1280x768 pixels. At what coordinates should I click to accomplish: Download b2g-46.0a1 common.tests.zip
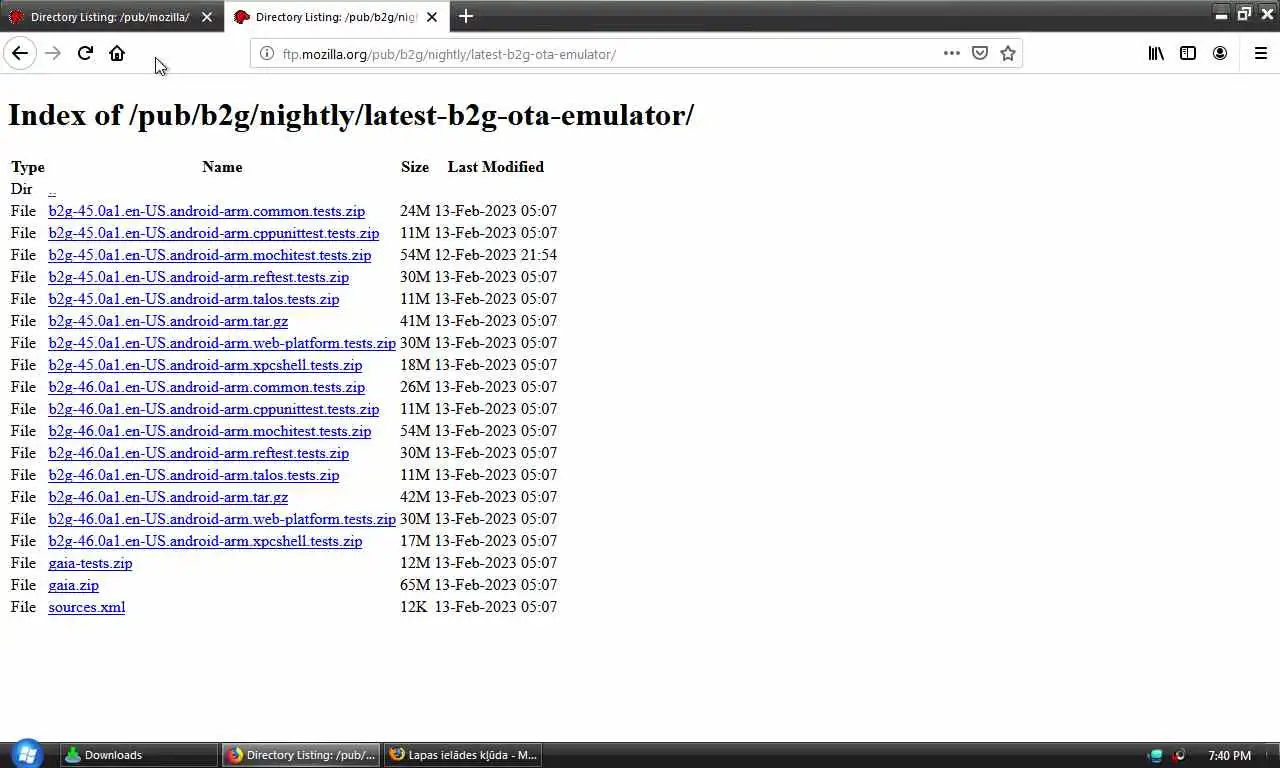(206, 387)
